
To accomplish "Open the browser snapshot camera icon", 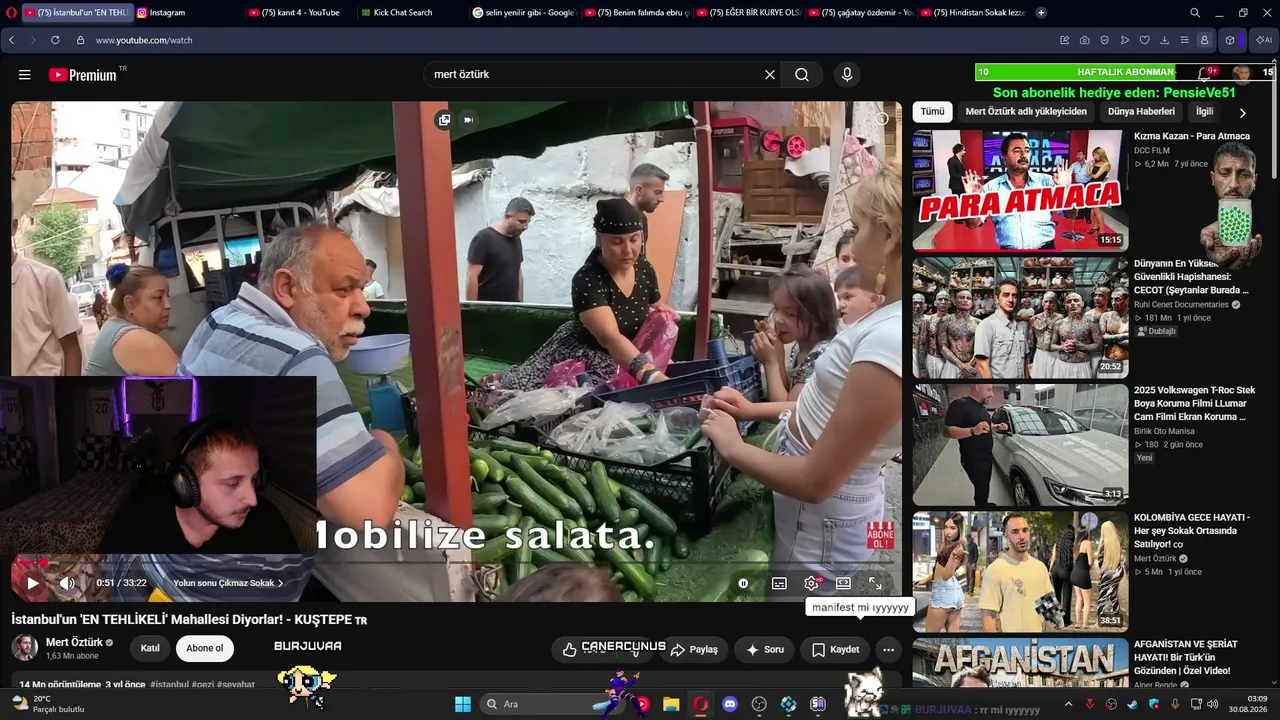I will [1085, 40].
